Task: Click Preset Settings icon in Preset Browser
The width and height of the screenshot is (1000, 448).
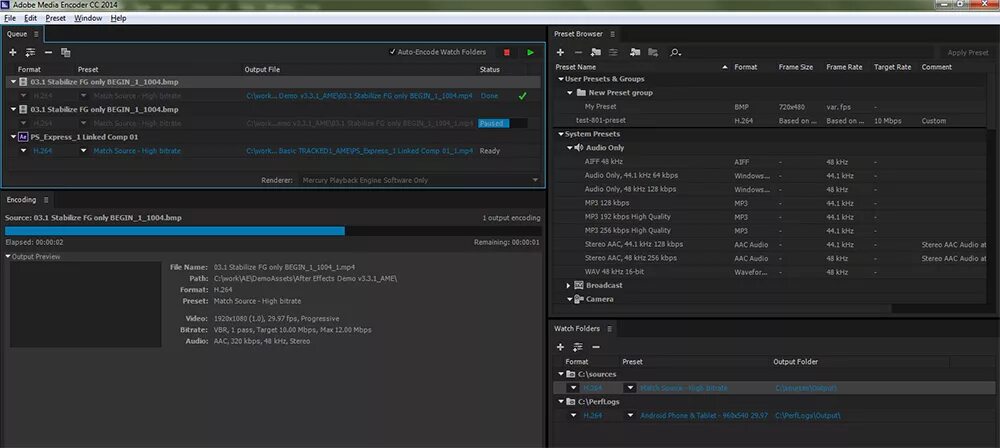Action: (x=614, y=52)
